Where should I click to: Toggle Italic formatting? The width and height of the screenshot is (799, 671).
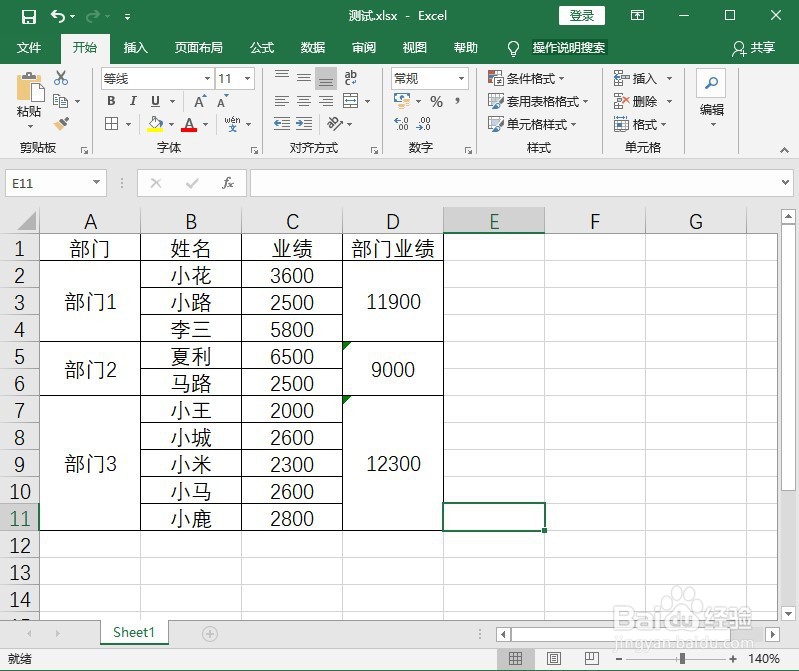pyautogui.click(x=133, y=101)
